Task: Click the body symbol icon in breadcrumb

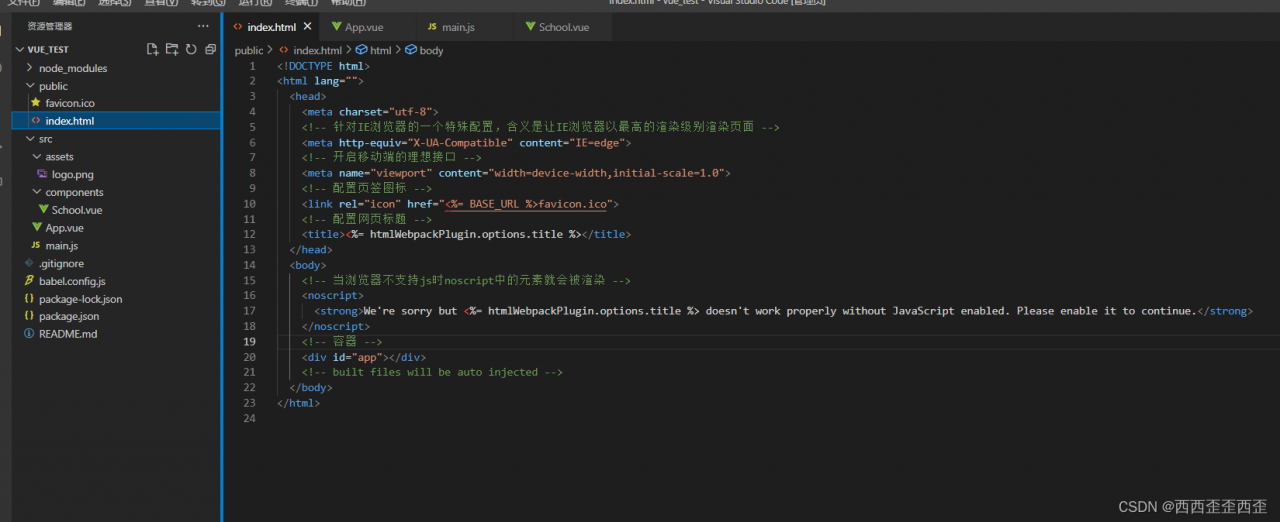Action: 411,50
